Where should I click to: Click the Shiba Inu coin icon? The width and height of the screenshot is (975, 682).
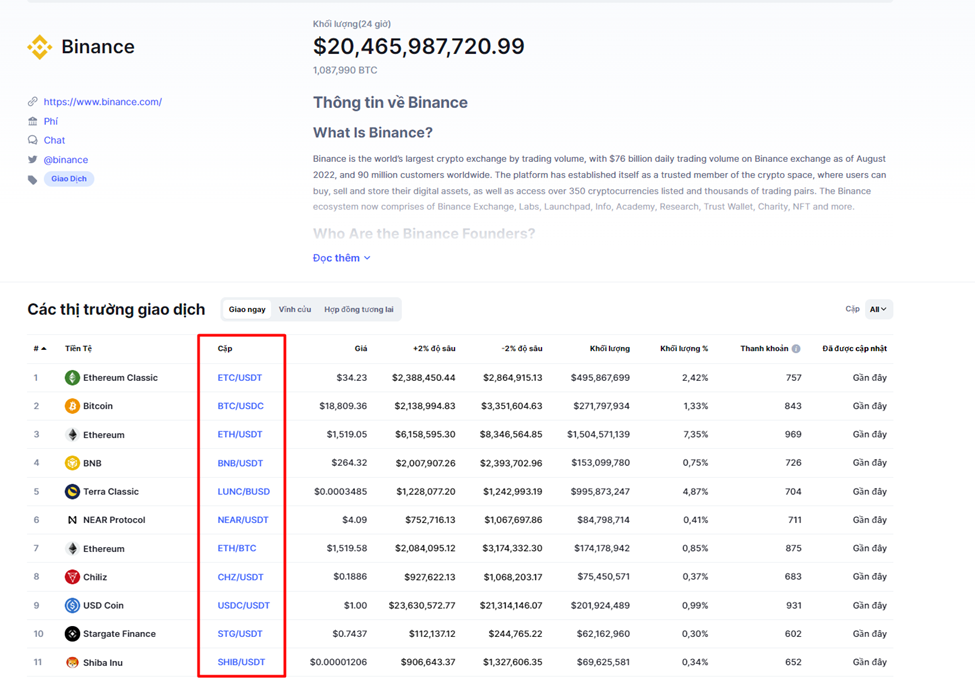coord(72,662)
